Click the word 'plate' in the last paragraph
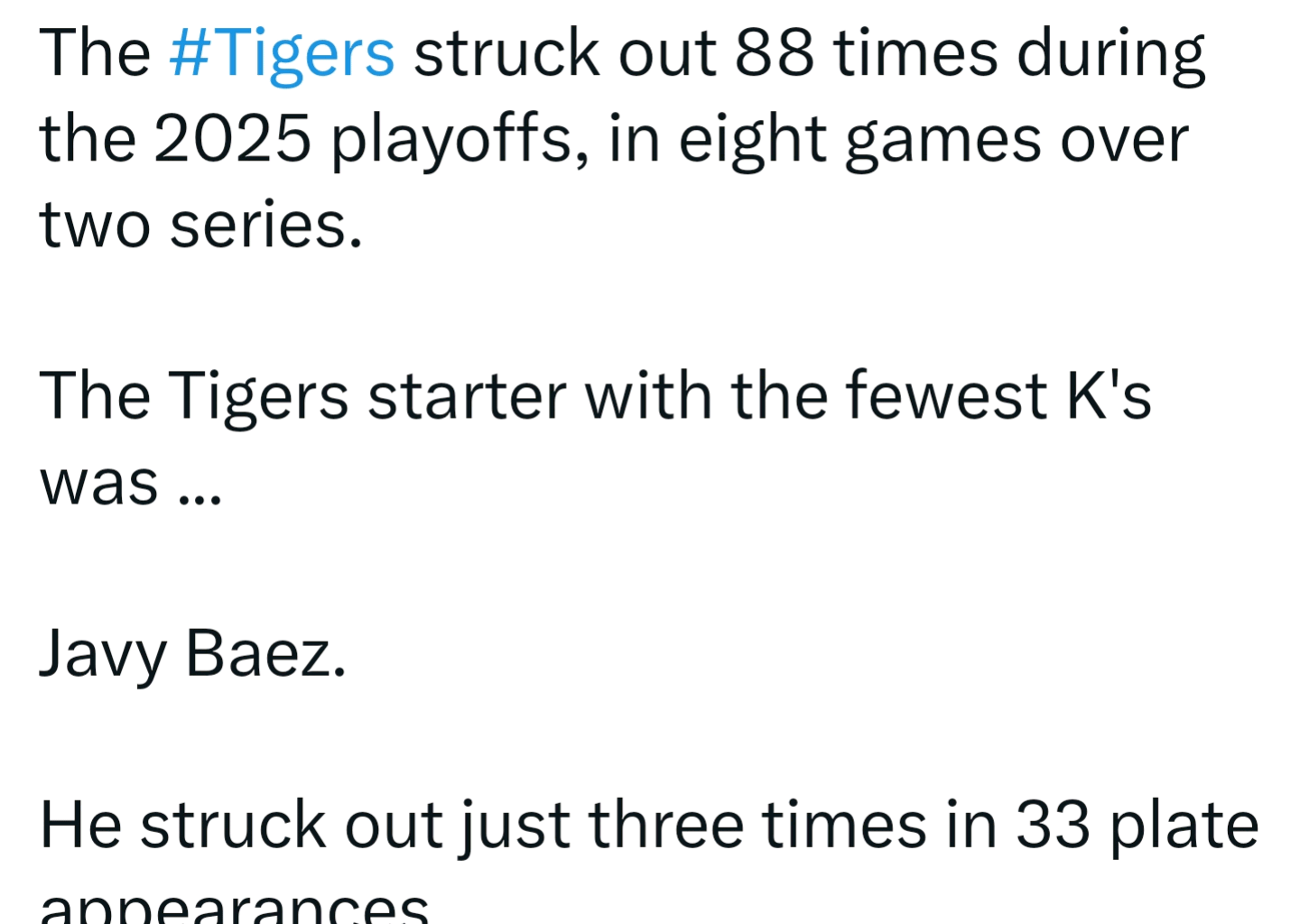The width and height of the screenshot is (1300, 924). [x=1184, y=825]
